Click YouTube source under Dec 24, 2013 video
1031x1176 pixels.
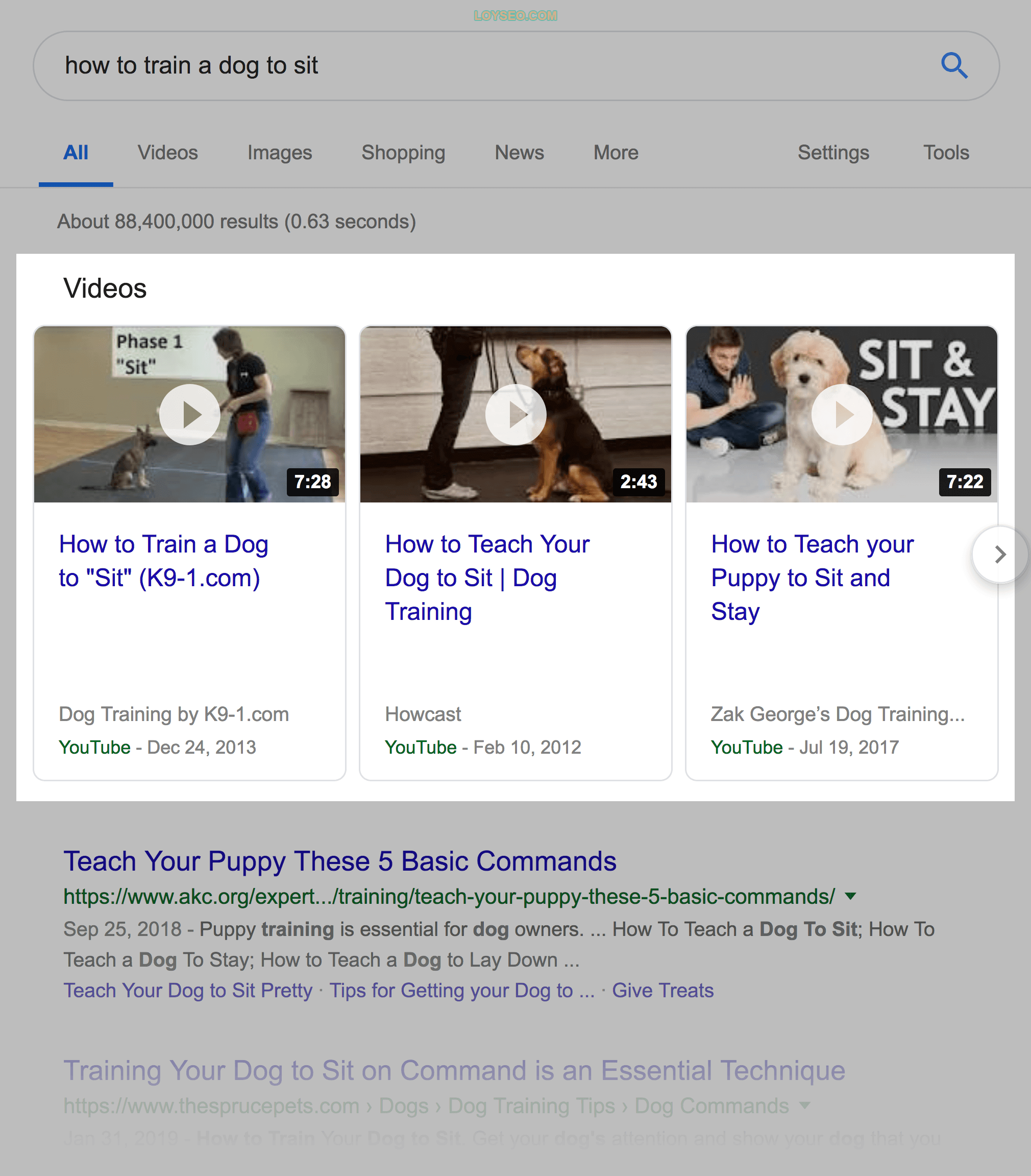[x=95, y=748]
